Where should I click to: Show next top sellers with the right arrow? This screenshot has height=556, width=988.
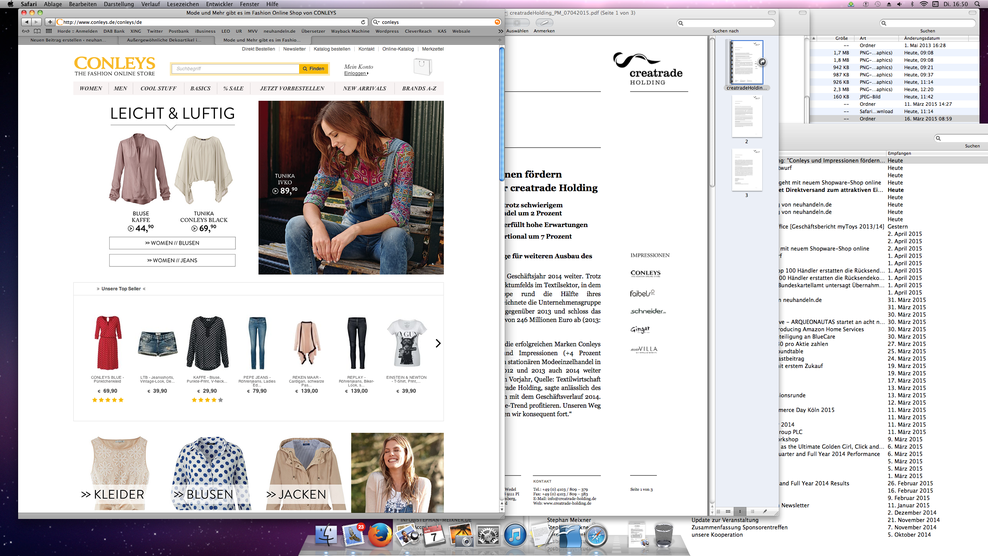click(x=438, y=343)
